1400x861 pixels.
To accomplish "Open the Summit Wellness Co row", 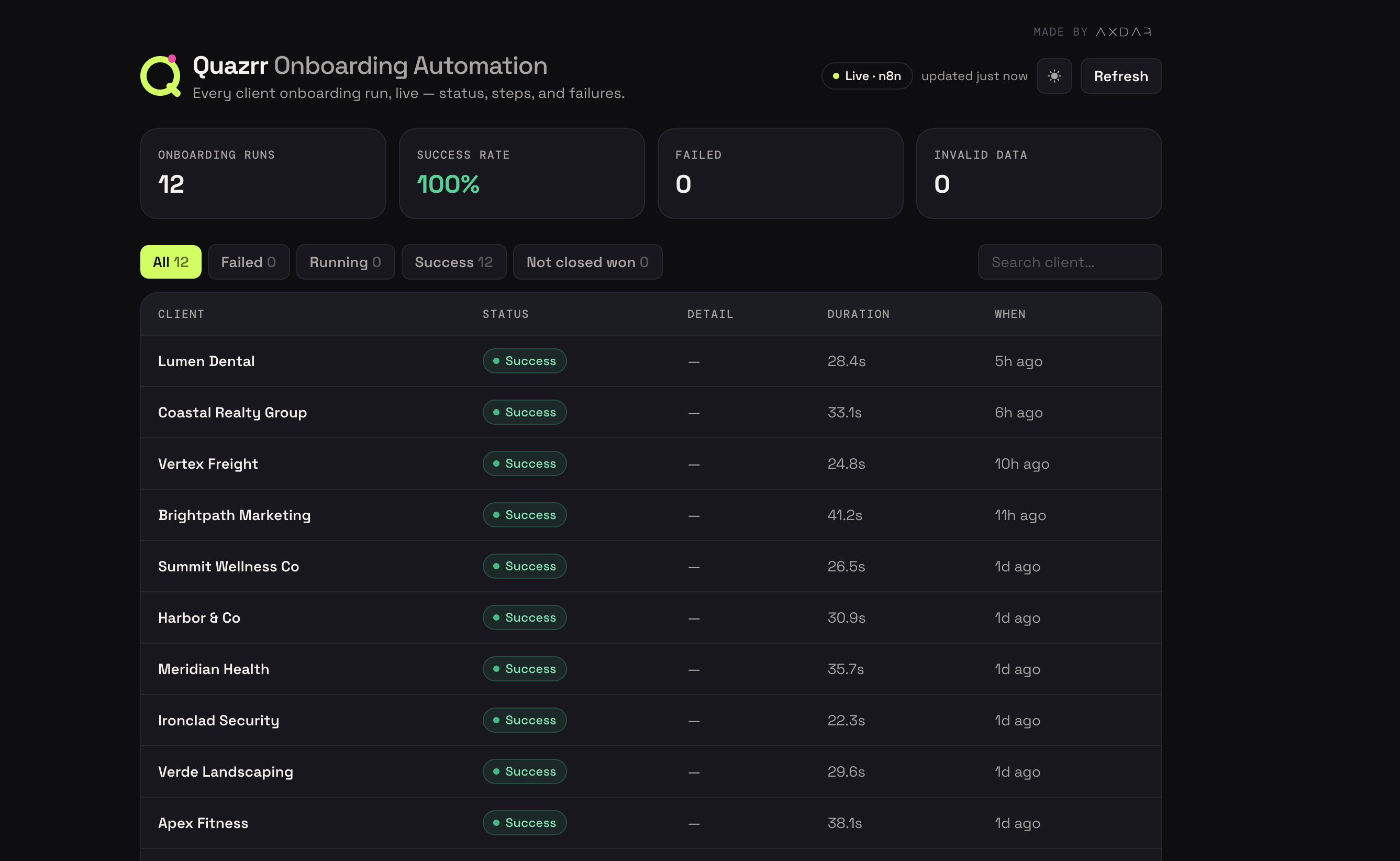I will [x=651, y=566].
